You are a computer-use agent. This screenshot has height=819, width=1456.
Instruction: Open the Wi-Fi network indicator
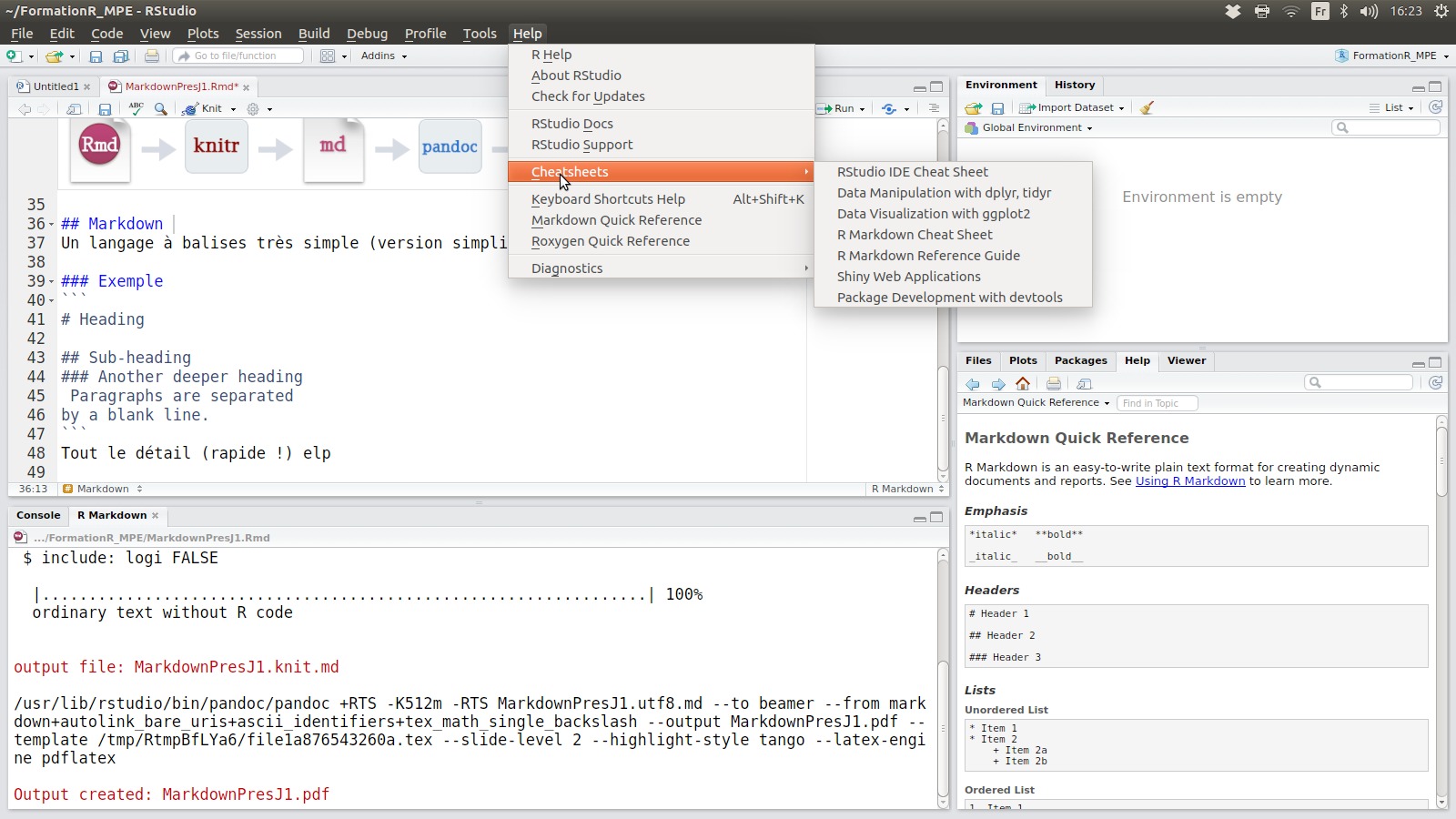(x=1291, y=11)
